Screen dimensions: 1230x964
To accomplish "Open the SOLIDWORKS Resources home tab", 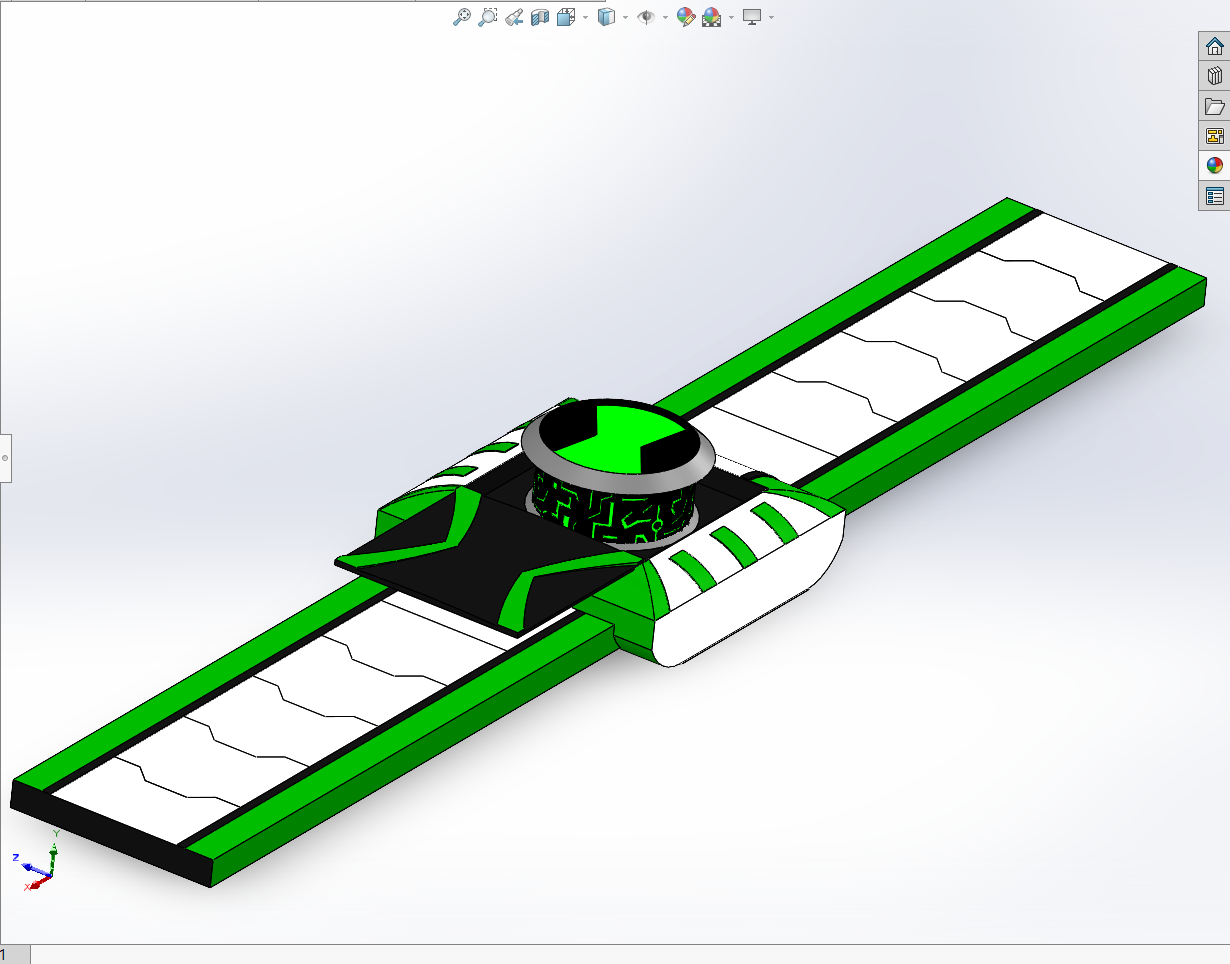I will tap(1215, 46).
